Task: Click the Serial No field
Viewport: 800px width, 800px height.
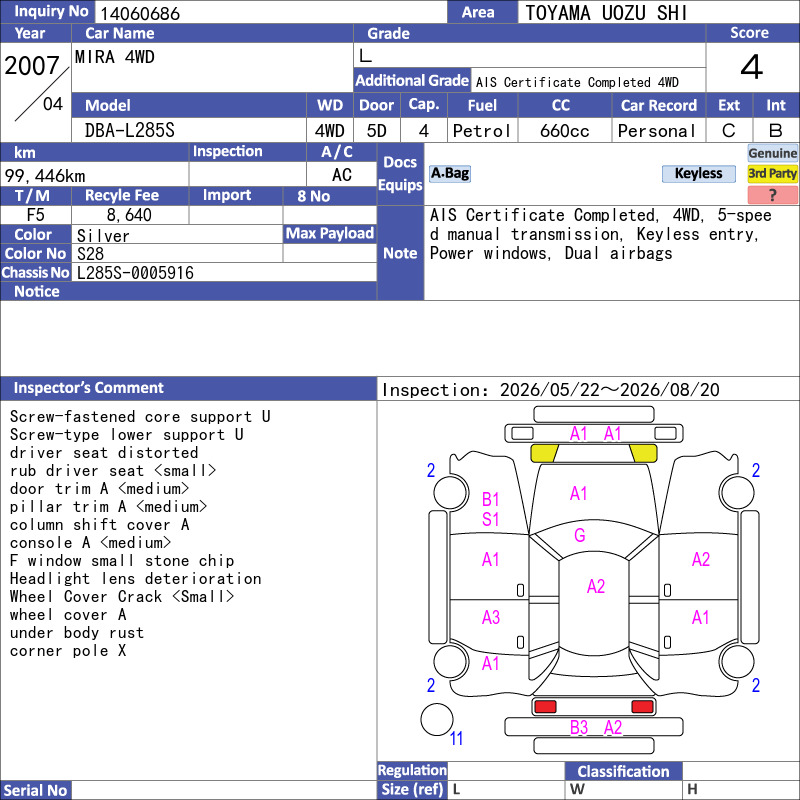Action: [x=224, y=790]
